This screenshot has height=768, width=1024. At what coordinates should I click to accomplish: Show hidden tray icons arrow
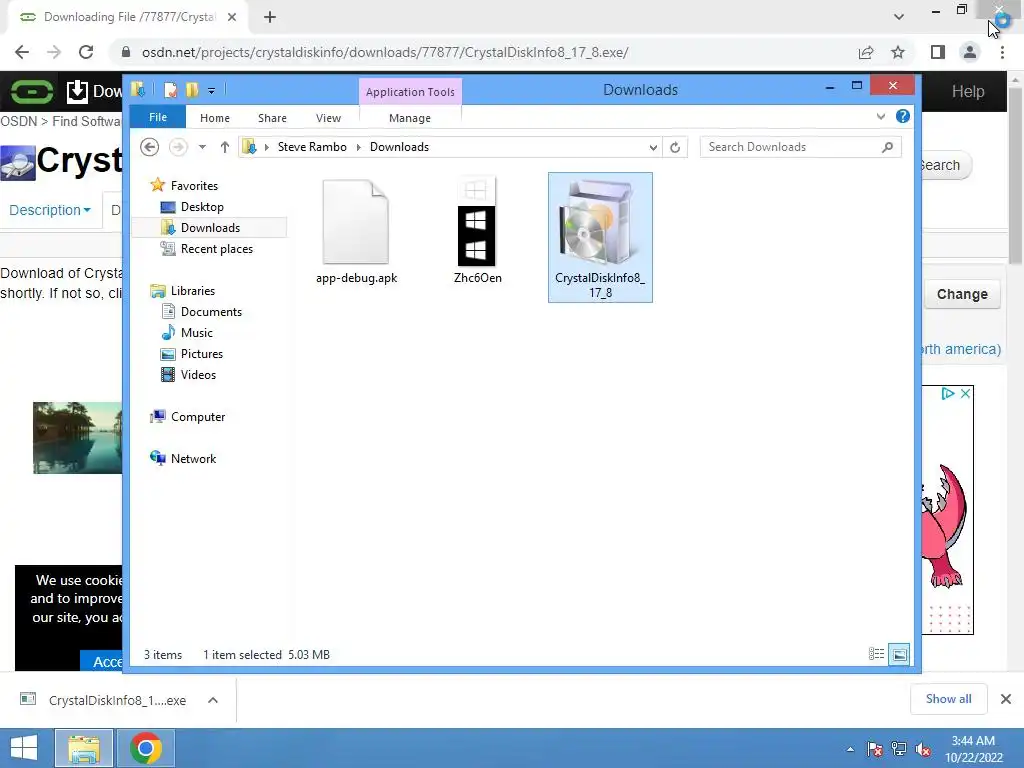tap(850, 749)
